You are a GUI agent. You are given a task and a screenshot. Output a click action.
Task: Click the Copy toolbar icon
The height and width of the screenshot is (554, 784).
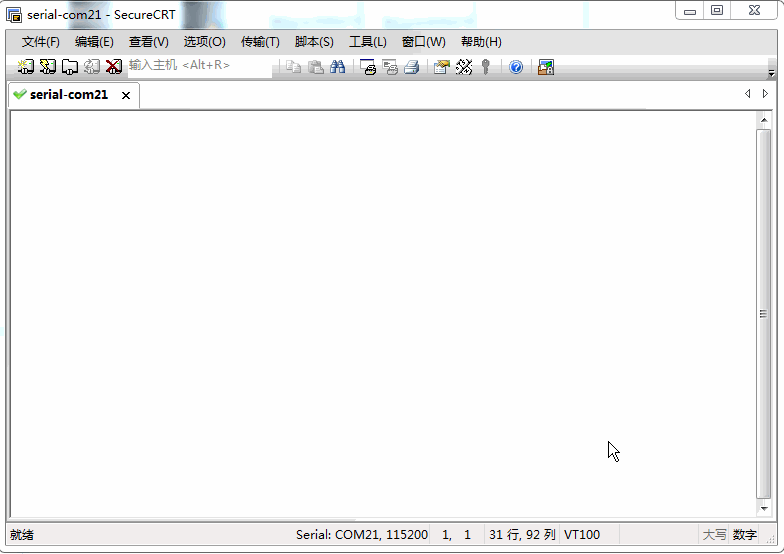(294, 67)
